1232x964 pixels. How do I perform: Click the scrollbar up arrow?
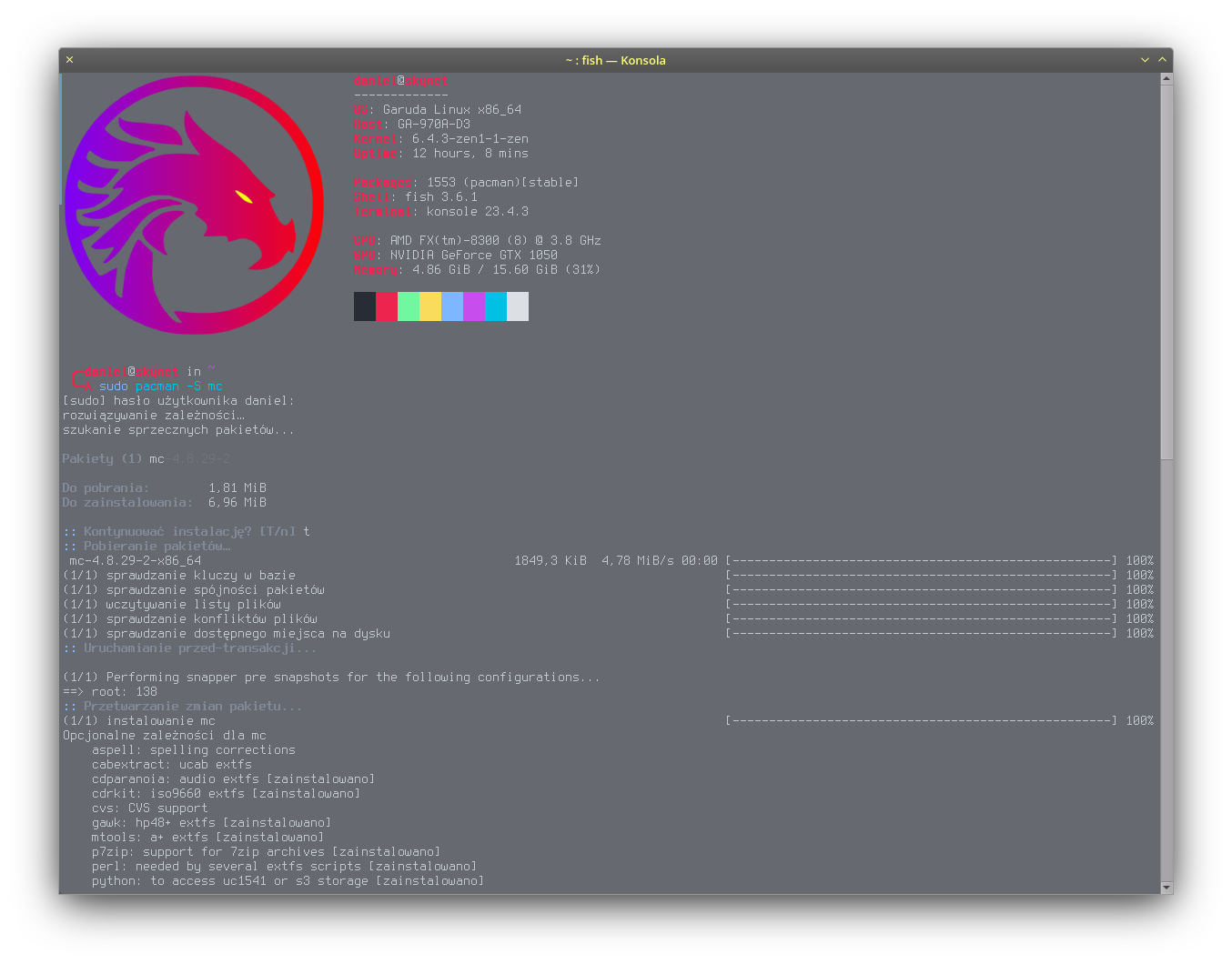tap(1166, 79)
